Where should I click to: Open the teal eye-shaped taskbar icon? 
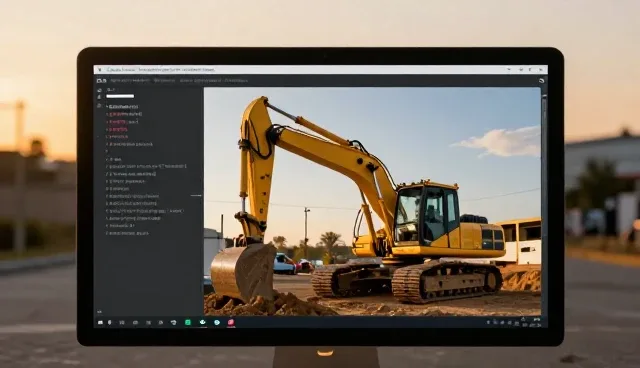pos(202,322)
